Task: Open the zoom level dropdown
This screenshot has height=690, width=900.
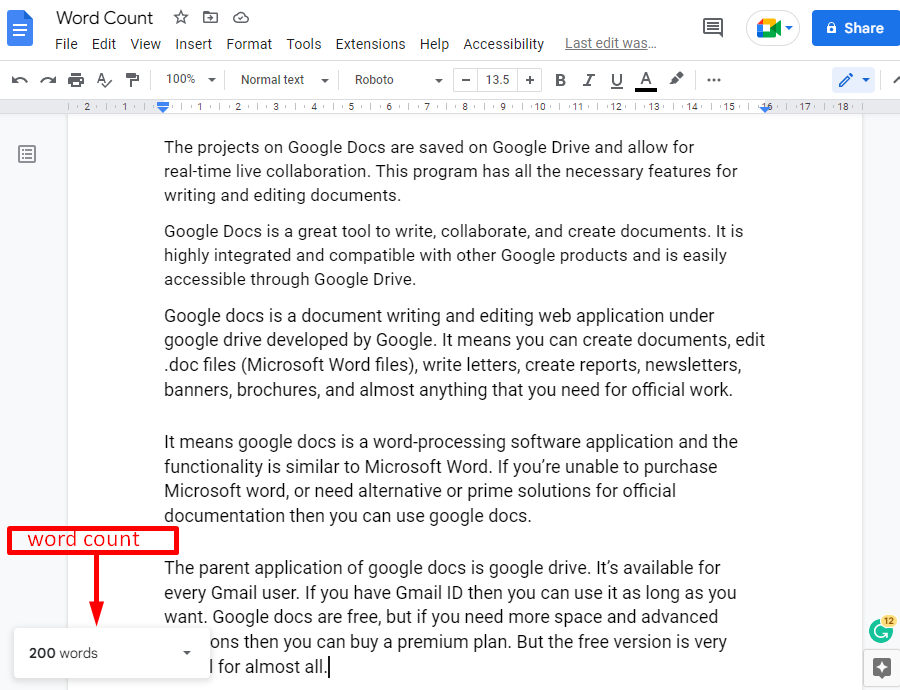Action: click(191, 80)
